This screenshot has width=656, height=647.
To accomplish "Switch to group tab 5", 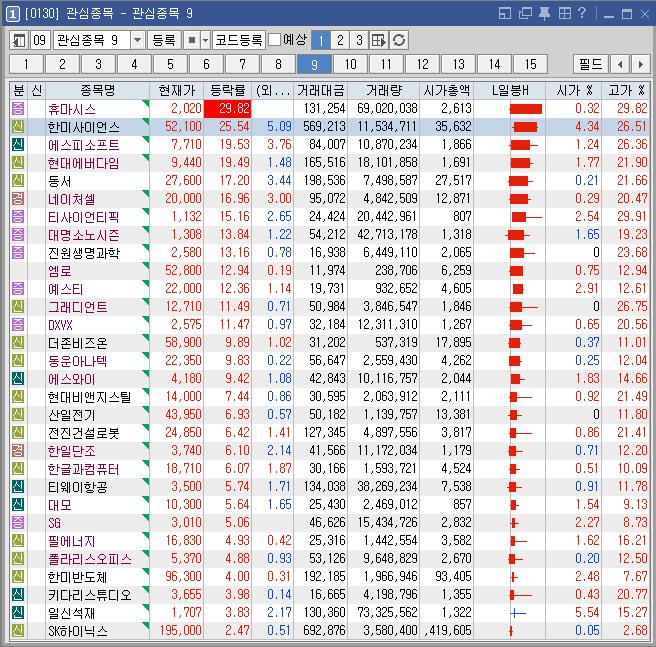I will (170, 64).
